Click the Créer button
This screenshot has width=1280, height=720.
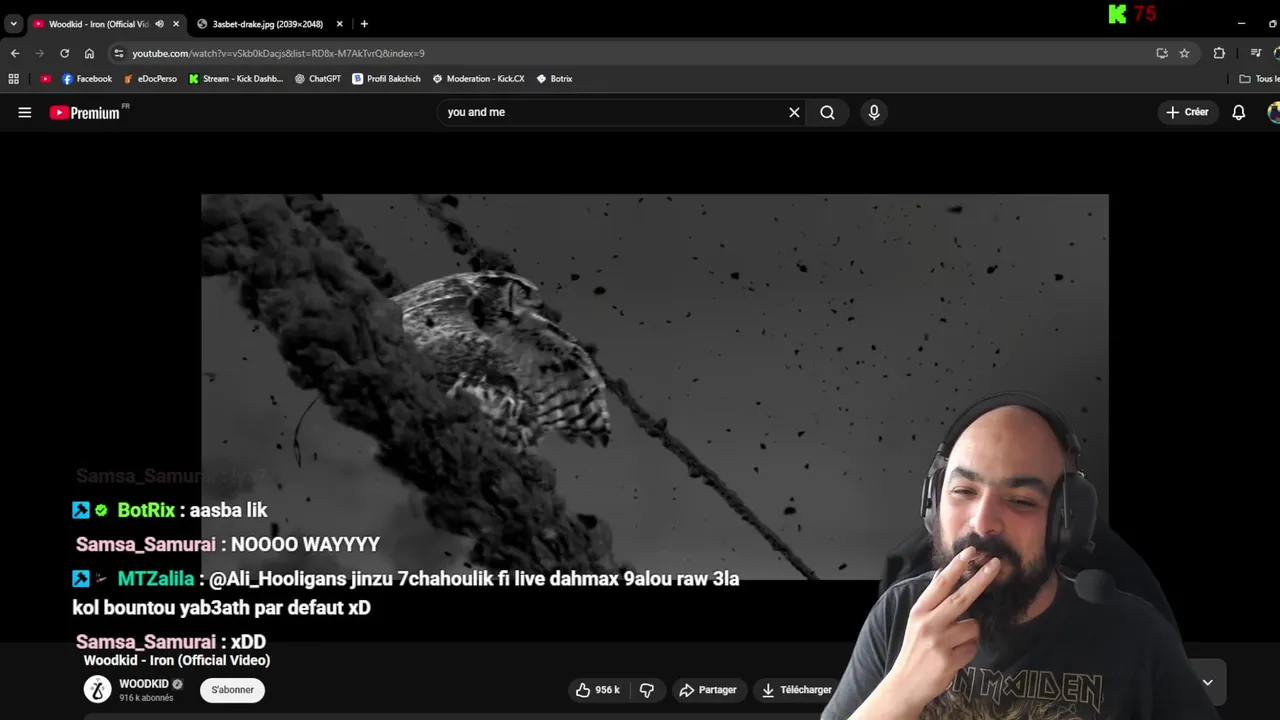pyautogui.click(x=1187, y=112)
